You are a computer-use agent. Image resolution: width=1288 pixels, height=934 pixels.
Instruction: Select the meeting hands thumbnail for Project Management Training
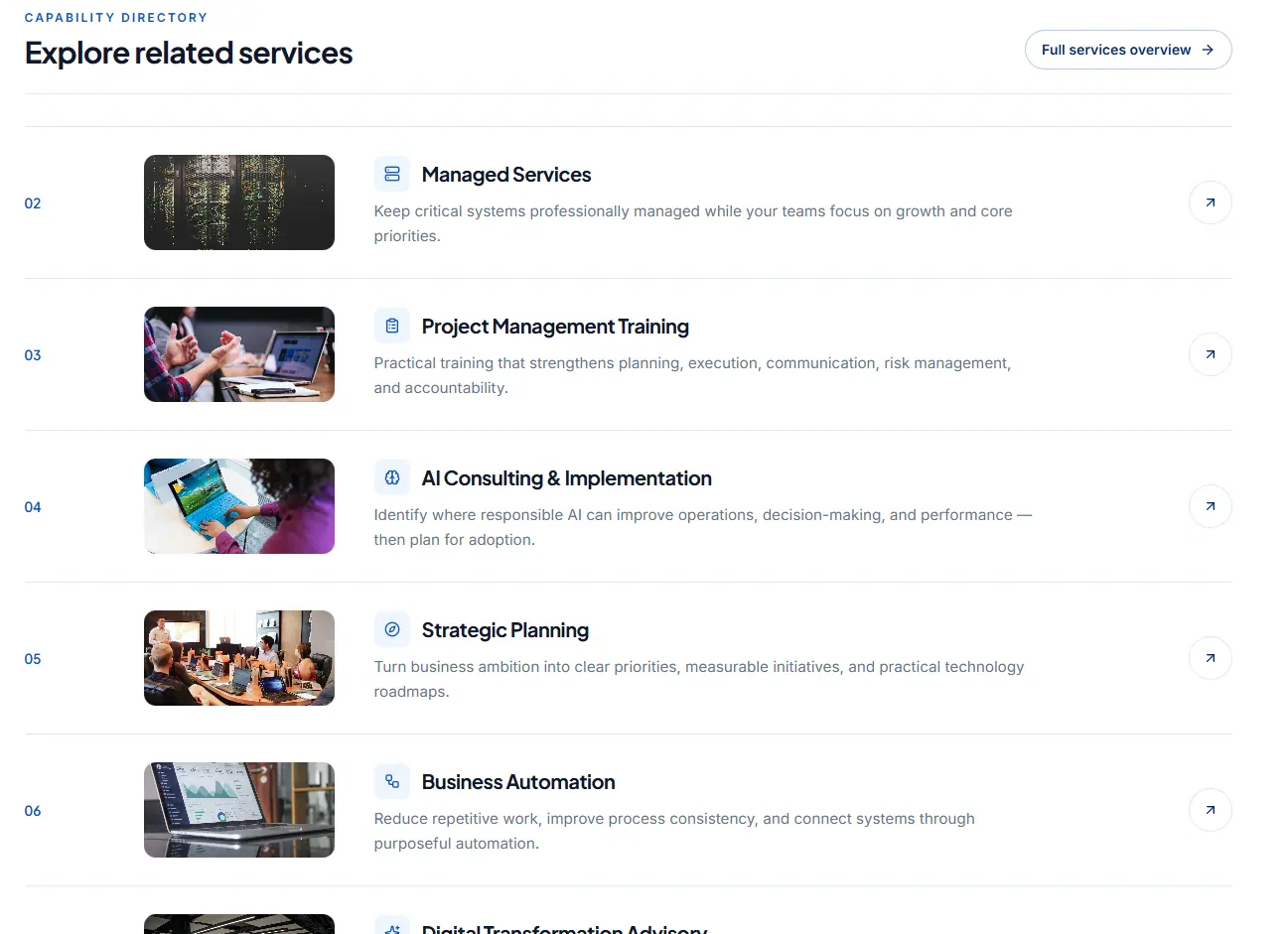click(239, 354)
